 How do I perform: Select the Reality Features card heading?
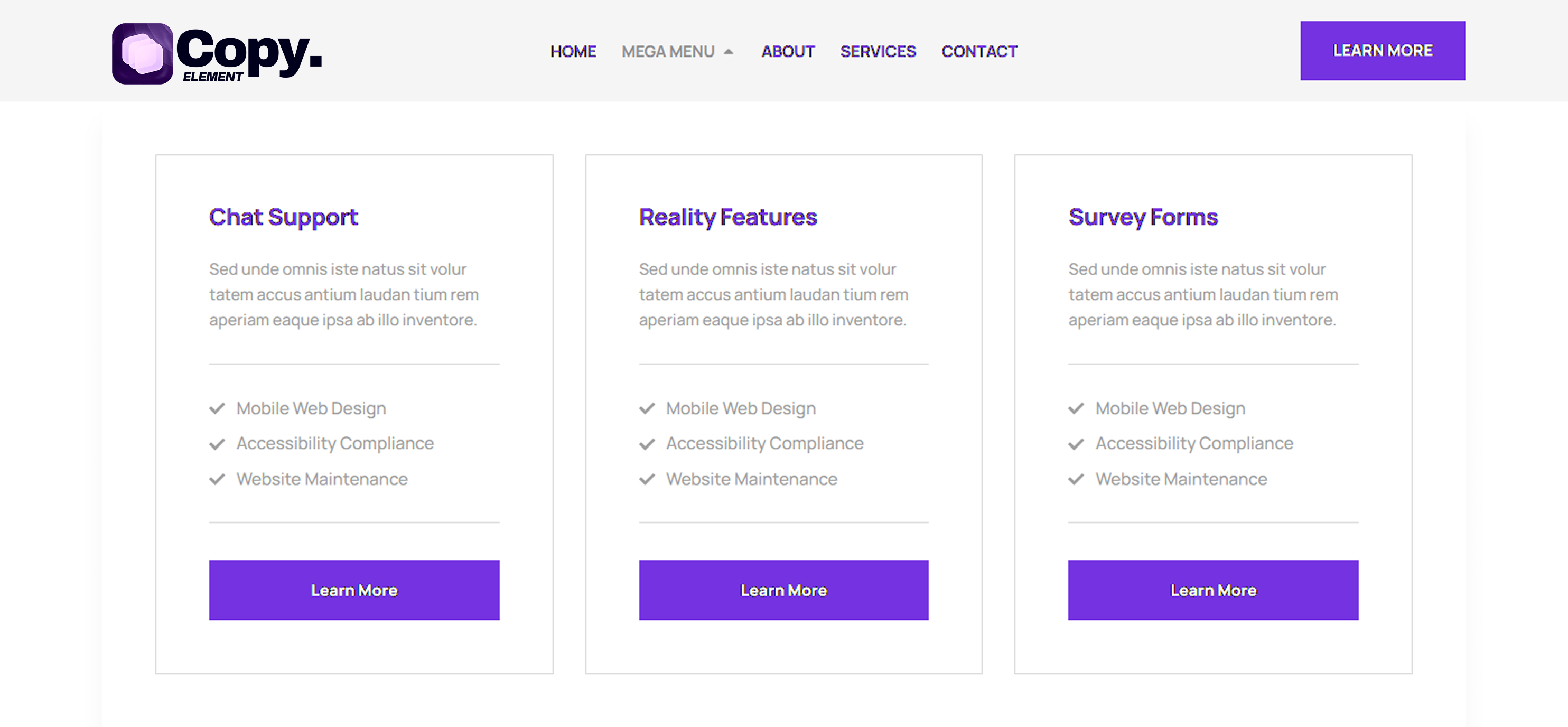(x=728, y=217)
